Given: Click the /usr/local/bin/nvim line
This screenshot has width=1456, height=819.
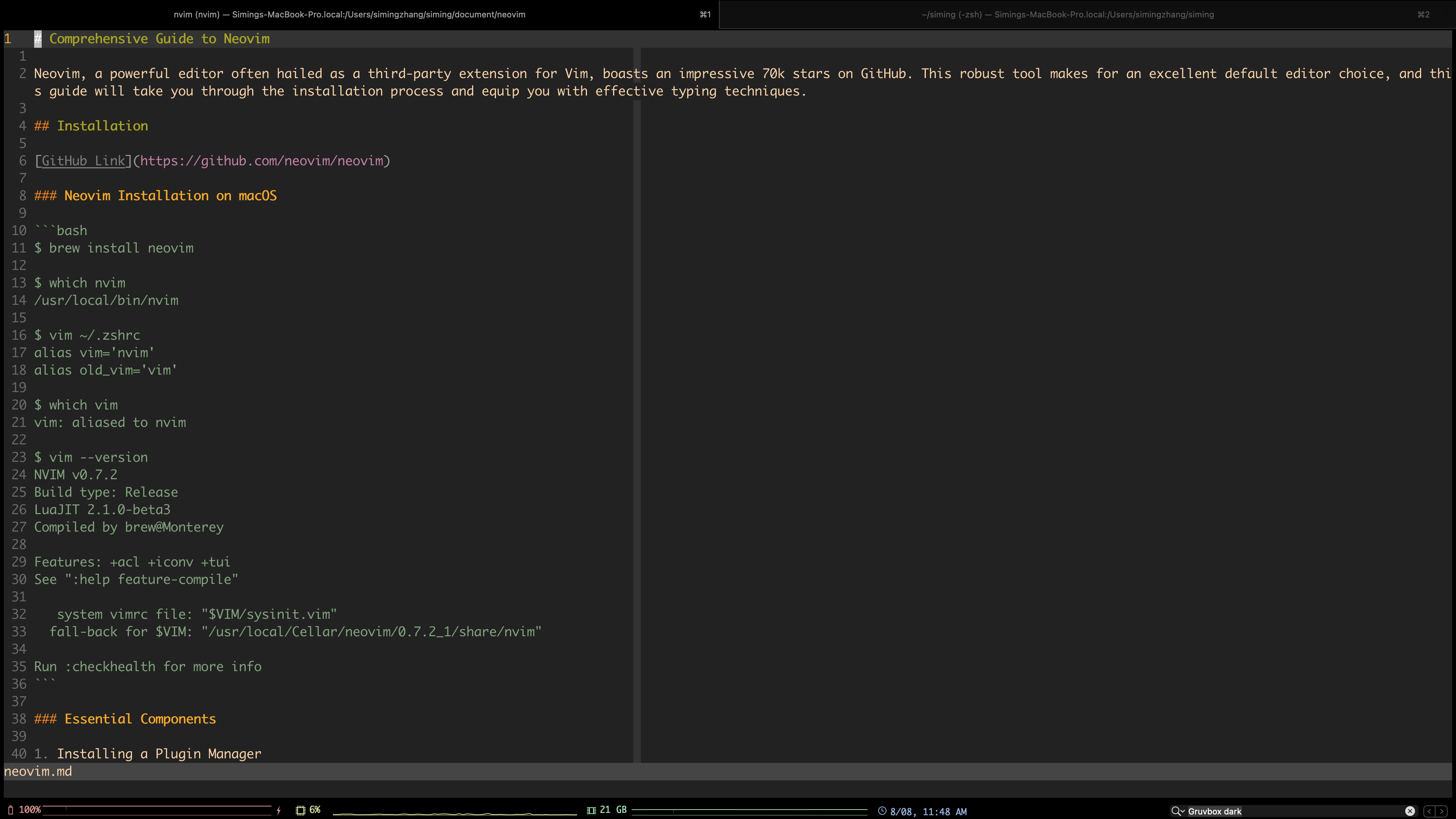Looking at the screenshot, I should coord(106,301).
